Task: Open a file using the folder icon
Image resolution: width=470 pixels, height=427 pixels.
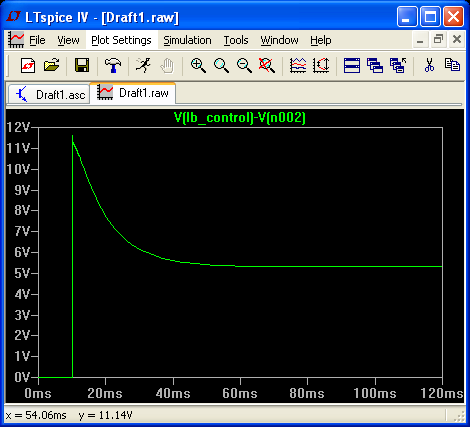Action: (52, 65)
